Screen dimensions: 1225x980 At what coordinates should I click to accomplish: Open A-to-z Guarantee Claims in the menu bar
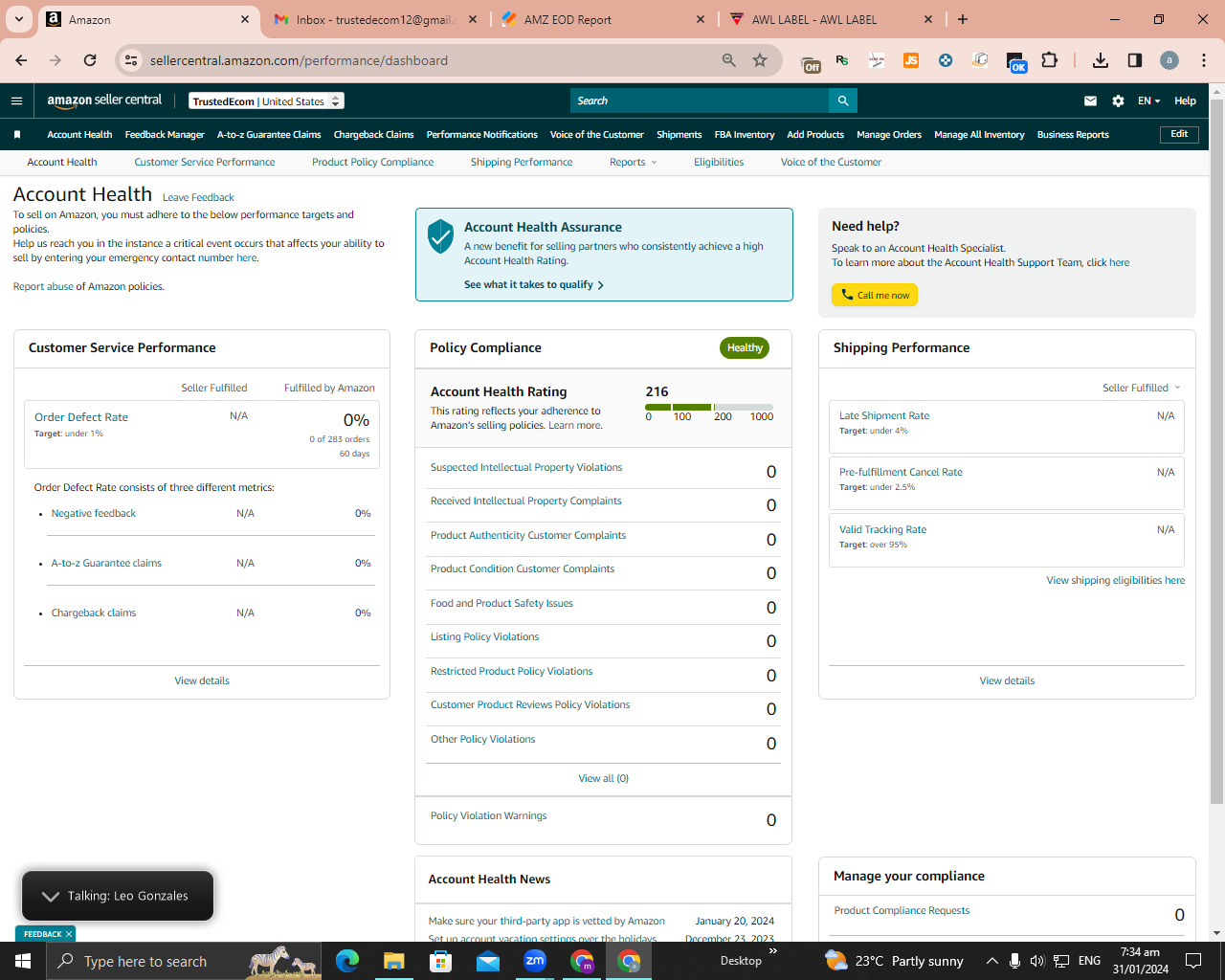pyautogui.click(x=269, y=135)
